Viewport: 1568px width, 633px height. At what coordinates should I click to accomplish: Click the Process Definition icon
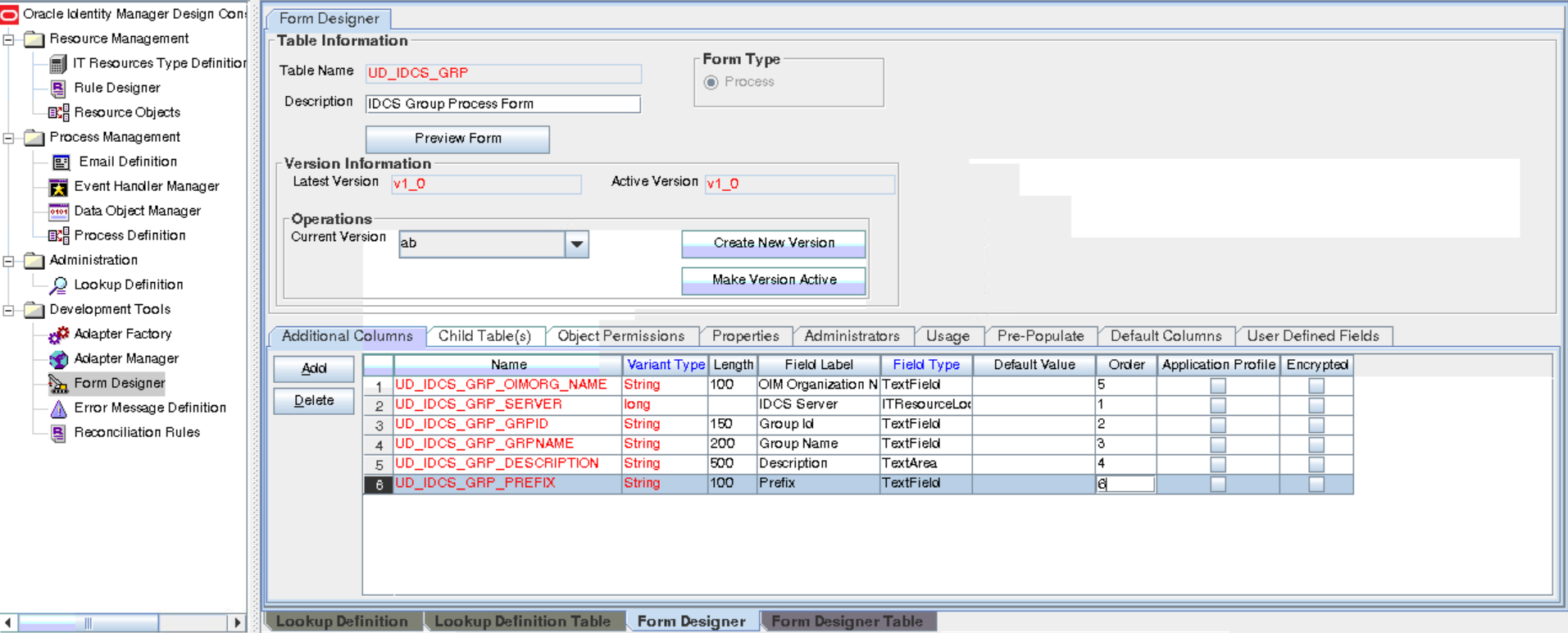58,236
